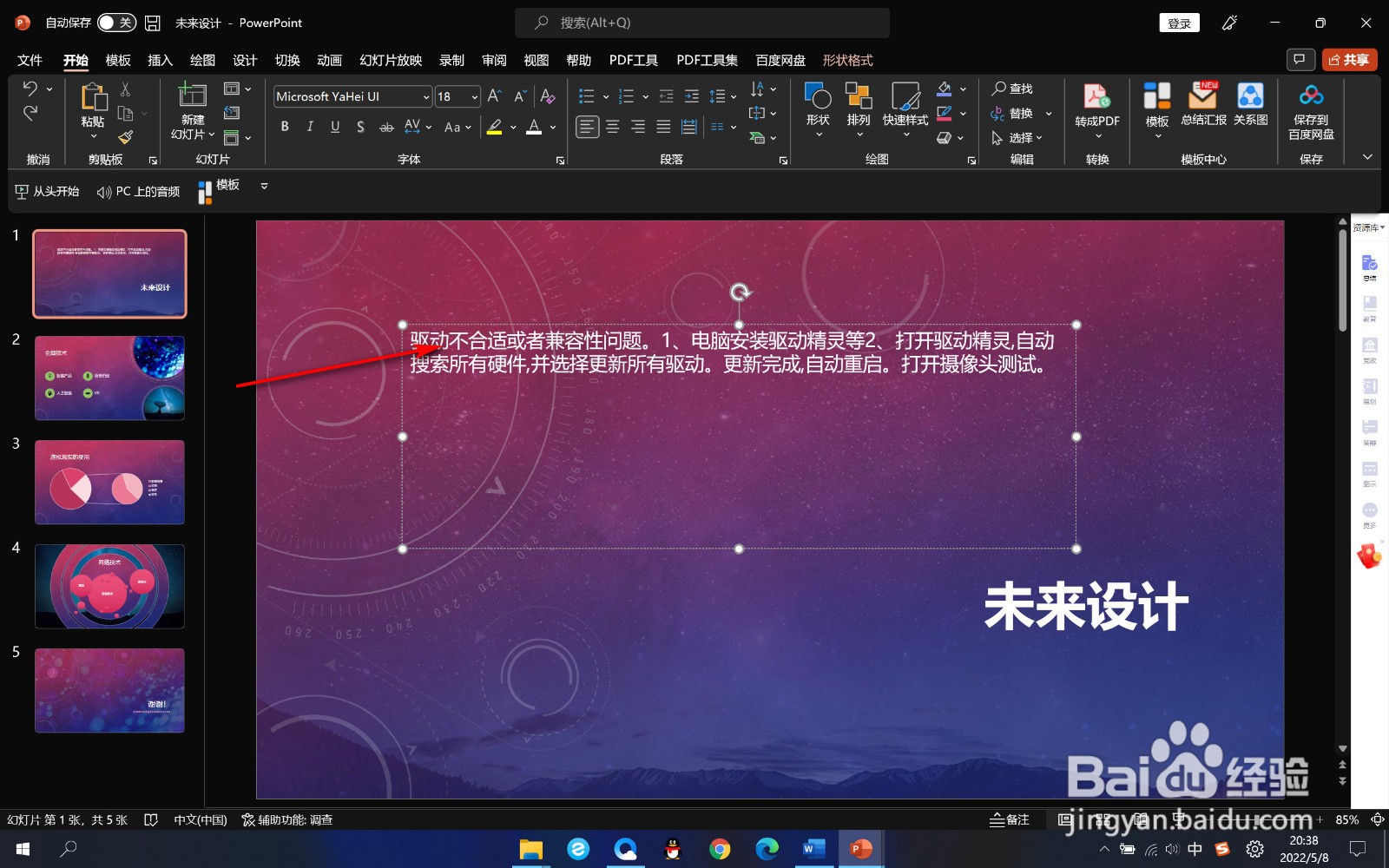Open the Comments speech bubble icon

click(1300, 59)
